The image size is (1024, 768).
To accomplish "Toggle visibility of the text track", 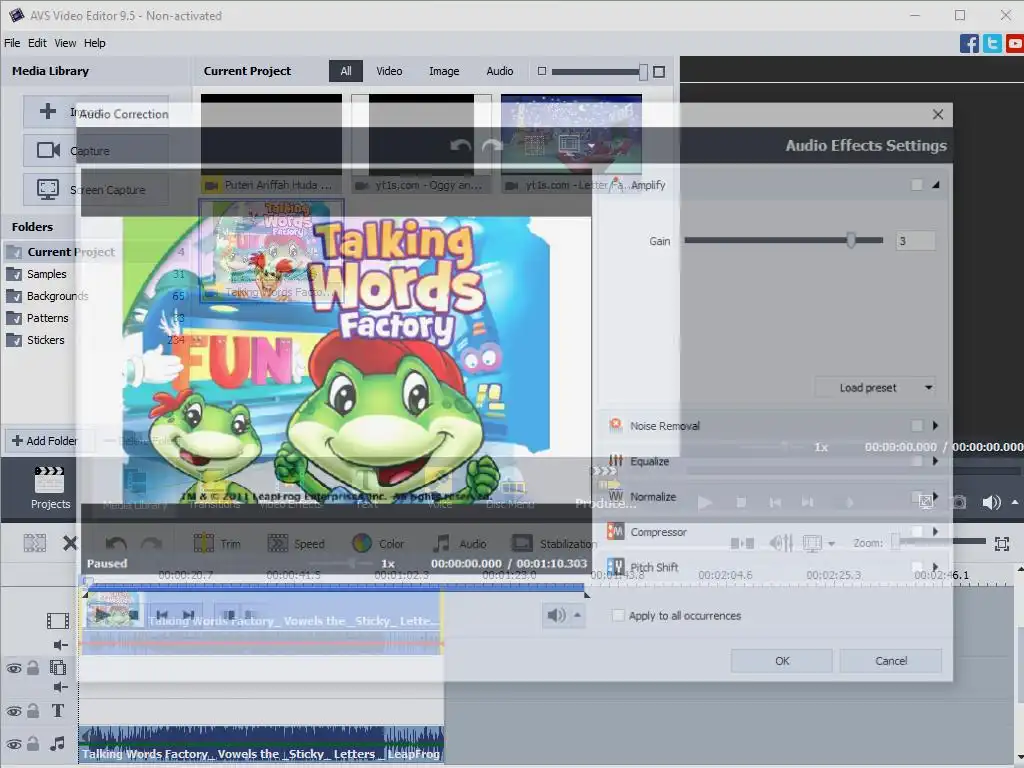I will coord(14,711).
